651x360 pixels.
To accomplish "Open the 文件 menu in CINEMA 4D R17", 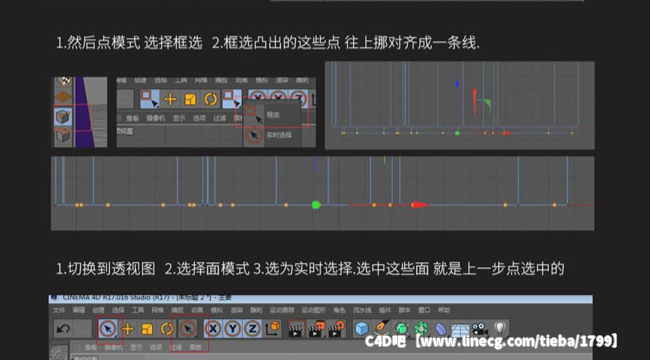I will (59, 310).
